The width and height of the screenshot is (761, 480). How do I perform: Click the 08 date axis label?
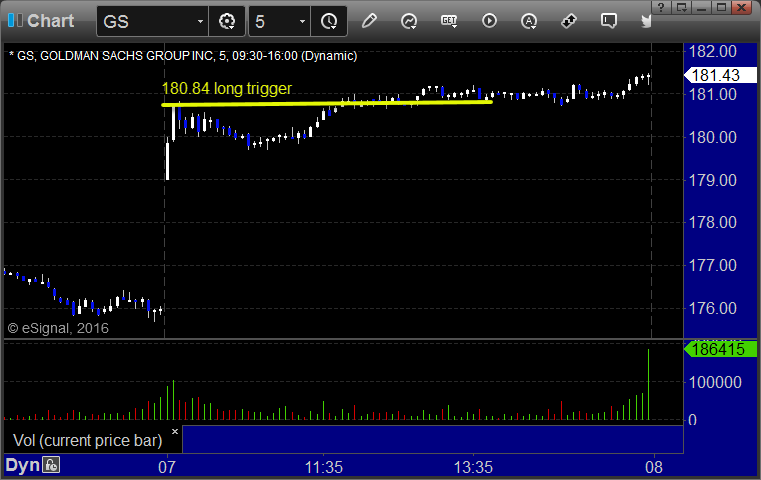click(x=654, y=467)
